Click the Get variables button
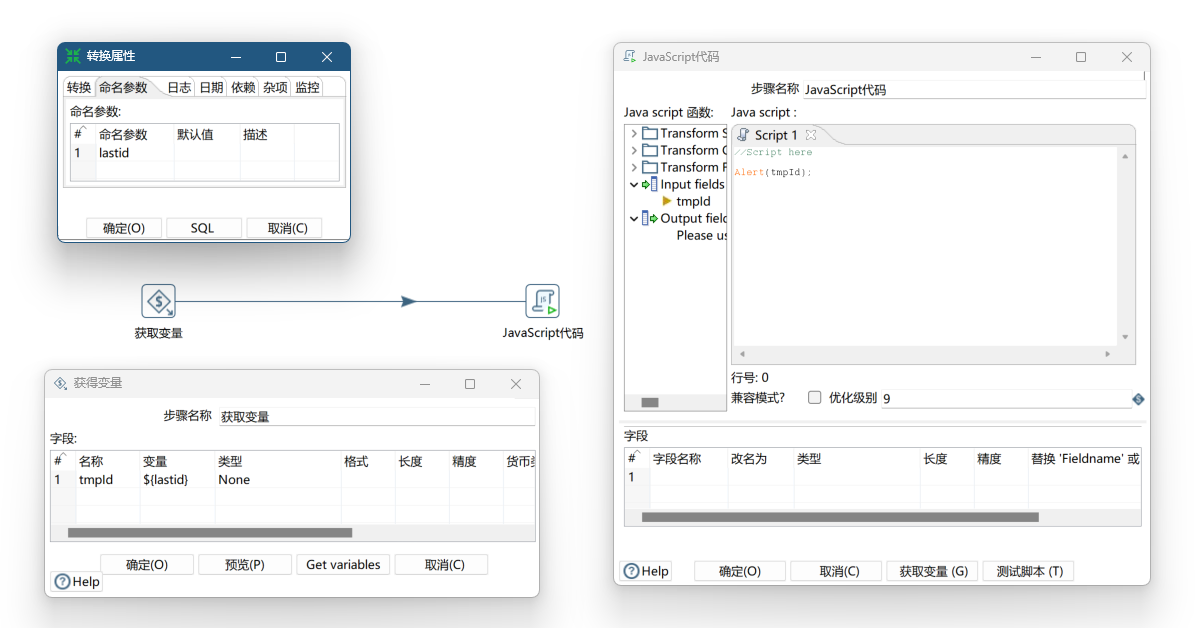The width and height of the screenshot is (1195, 628). click(x=343, y=565)
